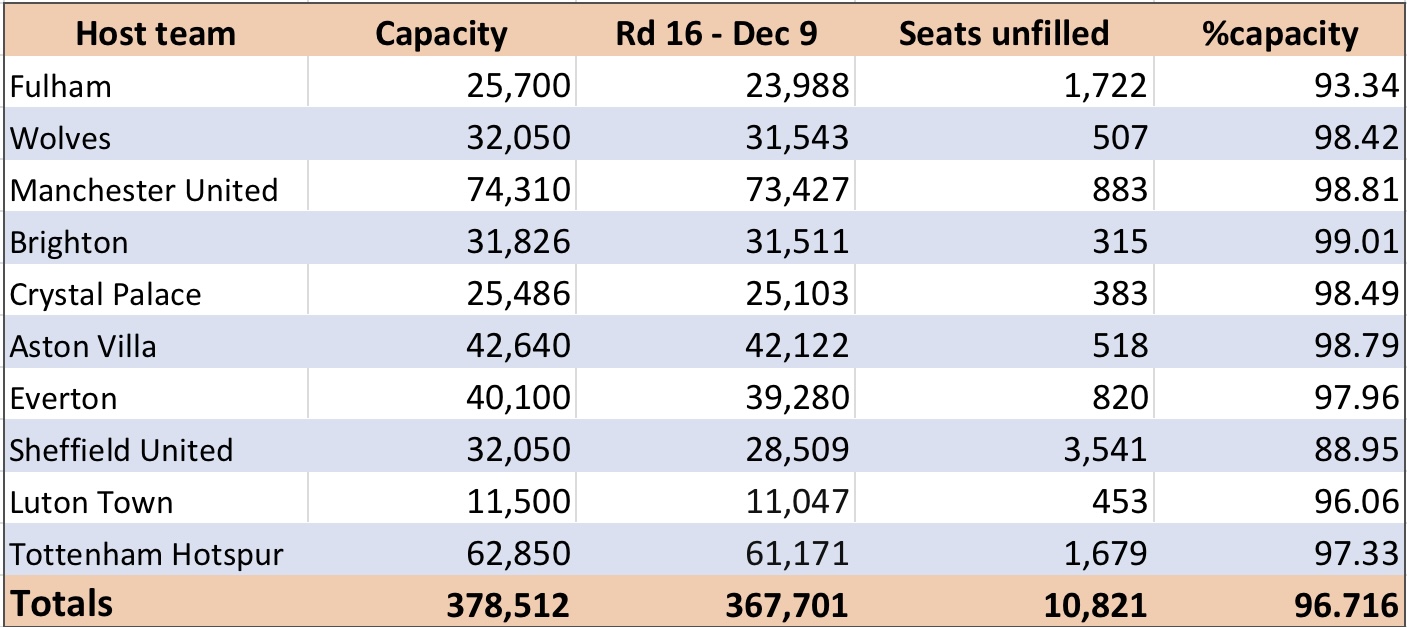Select total capacity cell 378,512
This screenshot has width=1407, height=627.
click(x=441, y=603)
